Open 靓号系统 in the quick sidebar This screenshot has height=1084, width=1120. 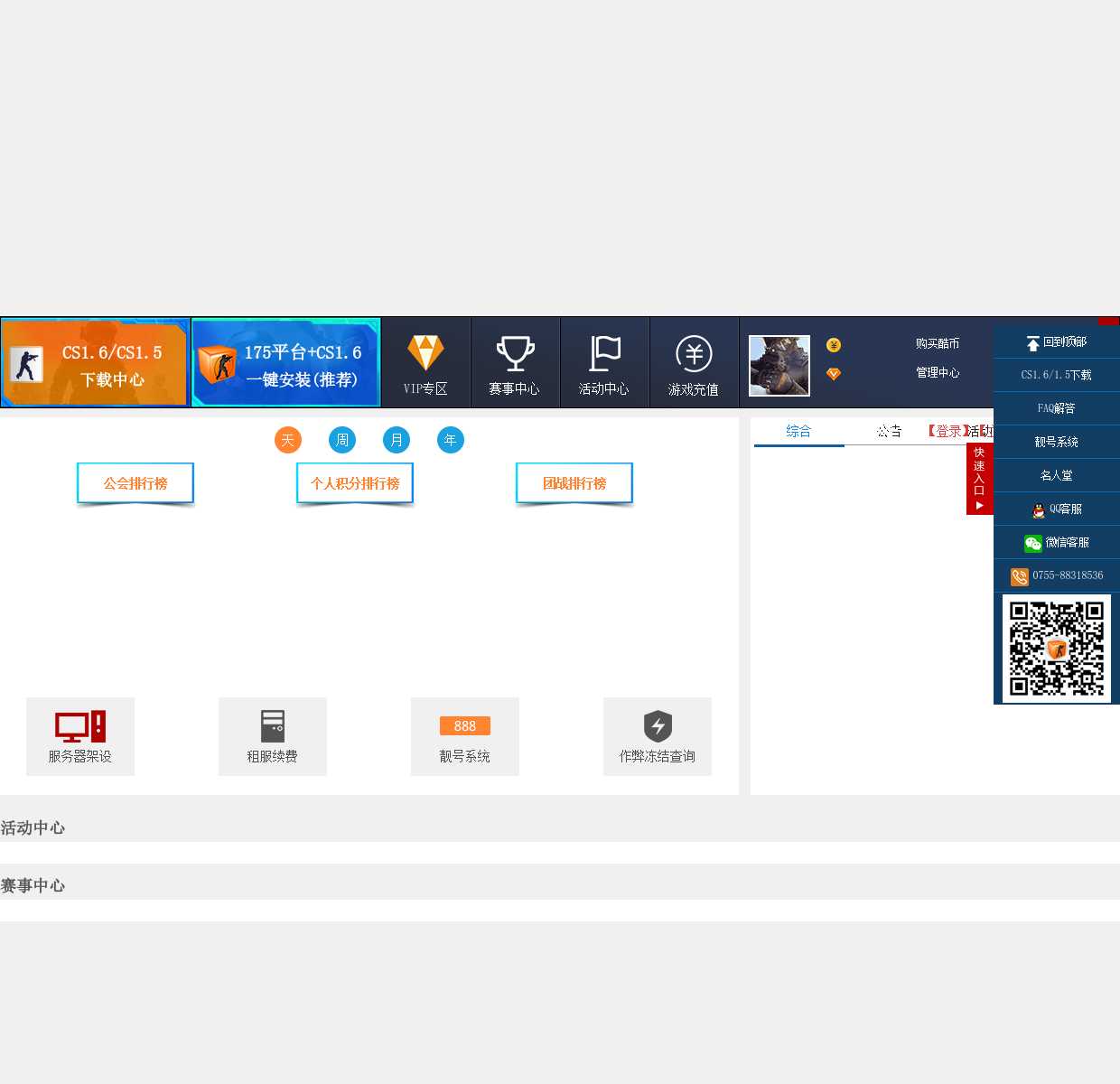coord(1057,442)
